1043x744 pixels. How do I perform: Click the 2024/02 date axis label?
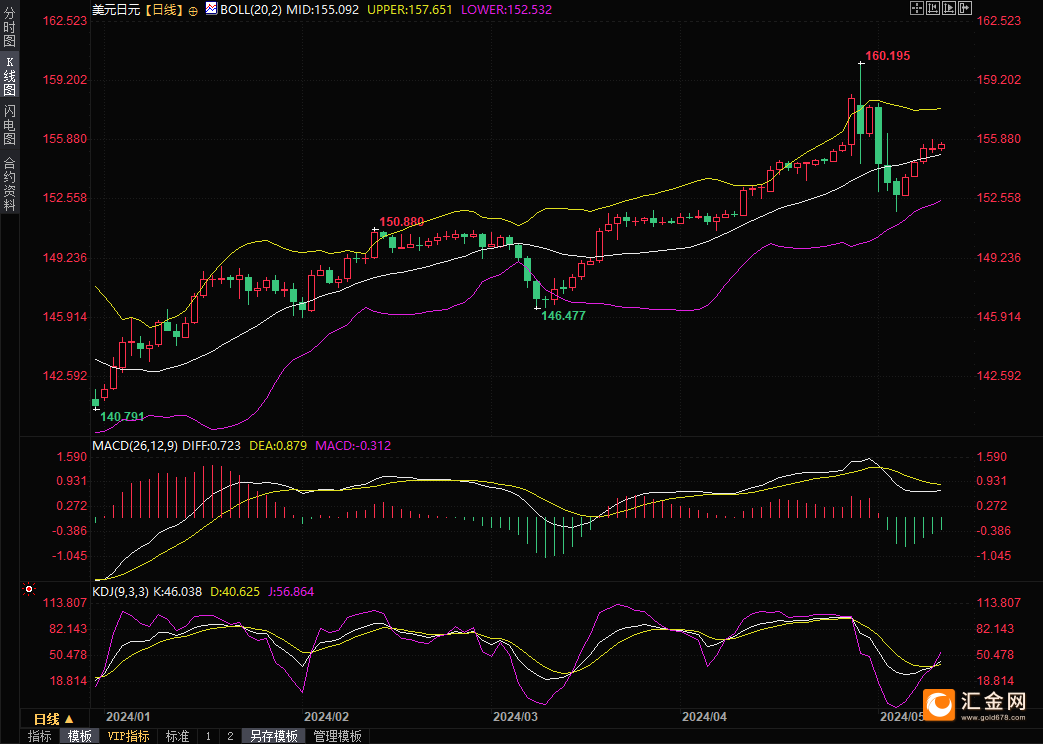[327, 717]
